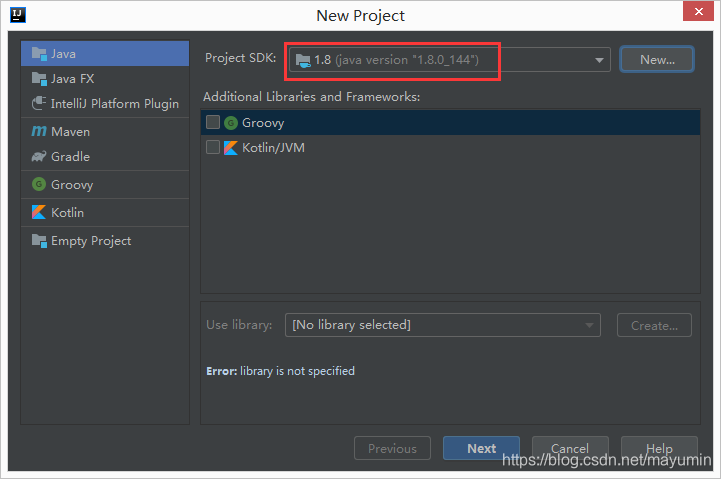Viewport: 721px width, 479px height.
Task: Click the Groovy icon in the left sidebar
Action: coord(39,184)
